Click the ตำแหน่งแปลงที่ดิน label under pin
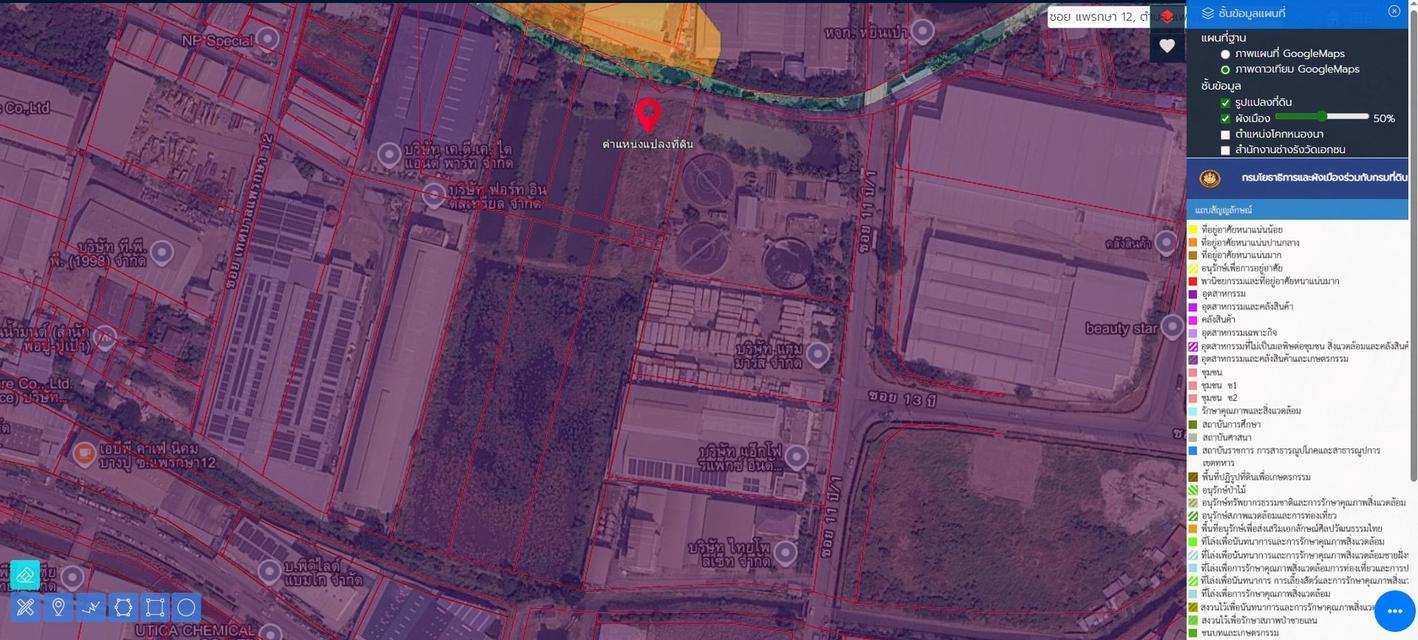Screen dimensions: 1418x640 (x=648, y=144)
